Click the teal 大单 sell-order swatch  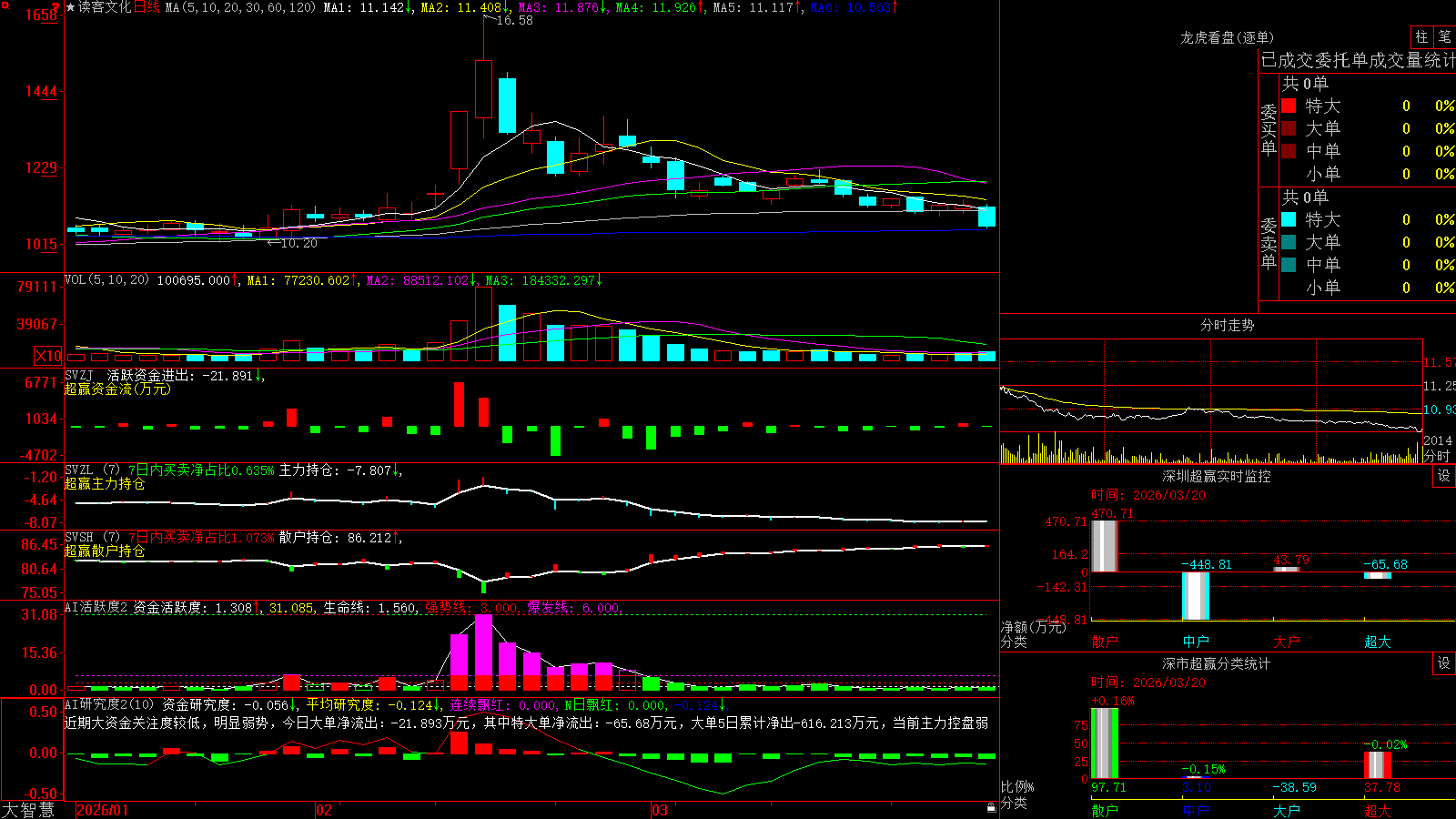pyautogui.click(x=1289, y=242)
